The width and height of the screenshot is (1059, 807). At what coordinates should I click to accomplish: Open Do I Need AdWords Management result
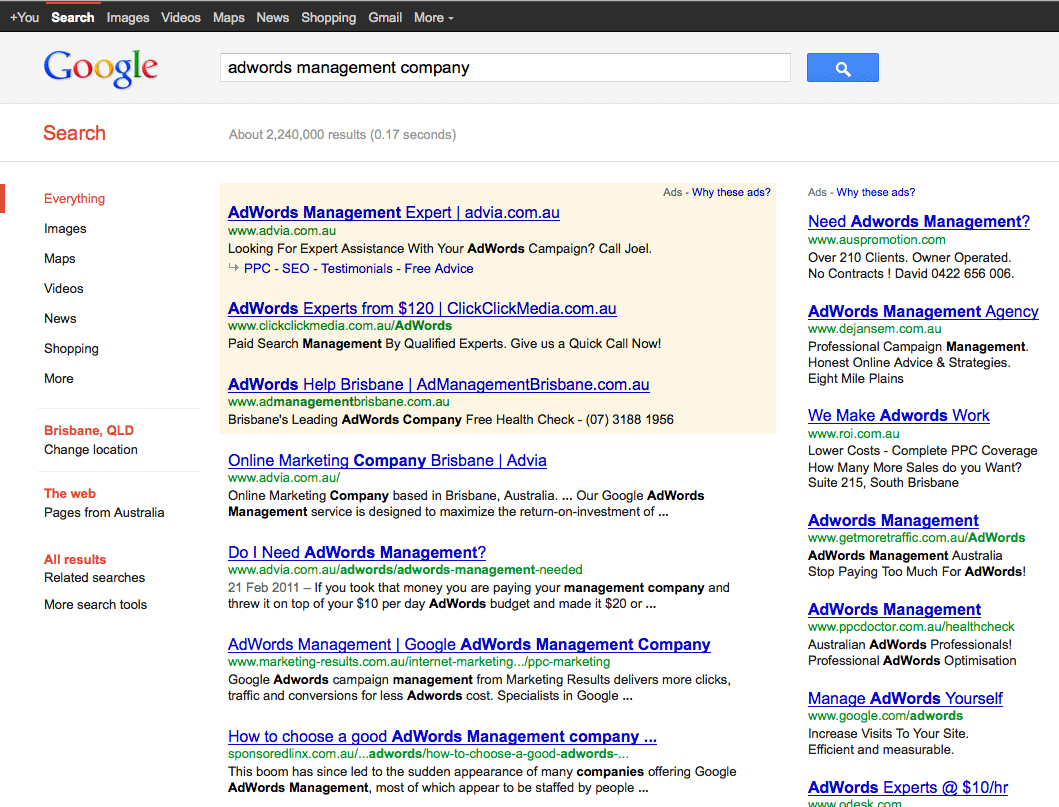pyautogui.click(x=356, y=552)
